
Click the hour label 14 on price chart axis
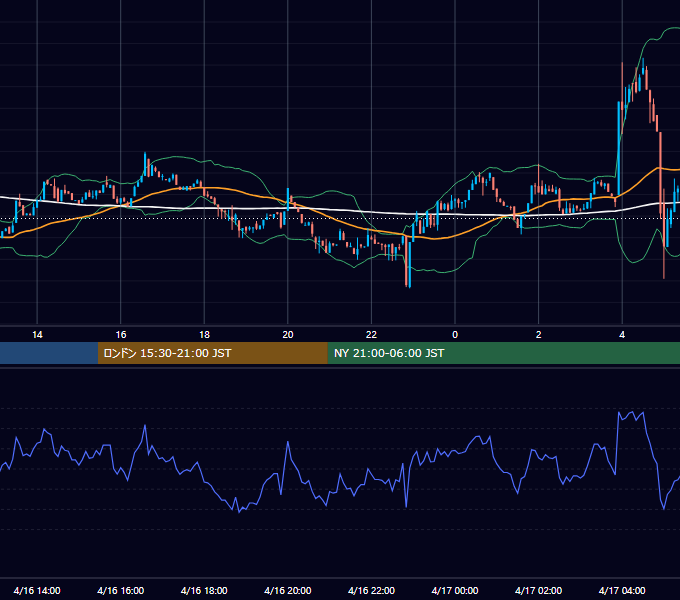click(x=37, y=335)
